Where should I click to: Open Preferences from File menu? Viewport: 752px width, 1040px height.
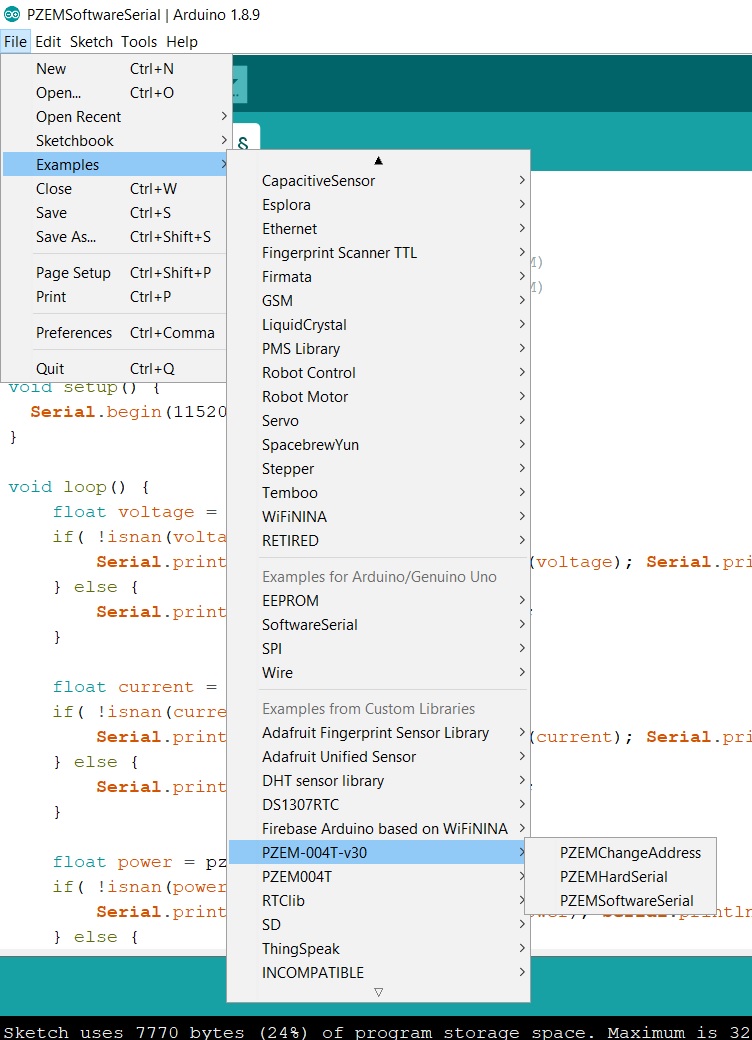(116, 333)
